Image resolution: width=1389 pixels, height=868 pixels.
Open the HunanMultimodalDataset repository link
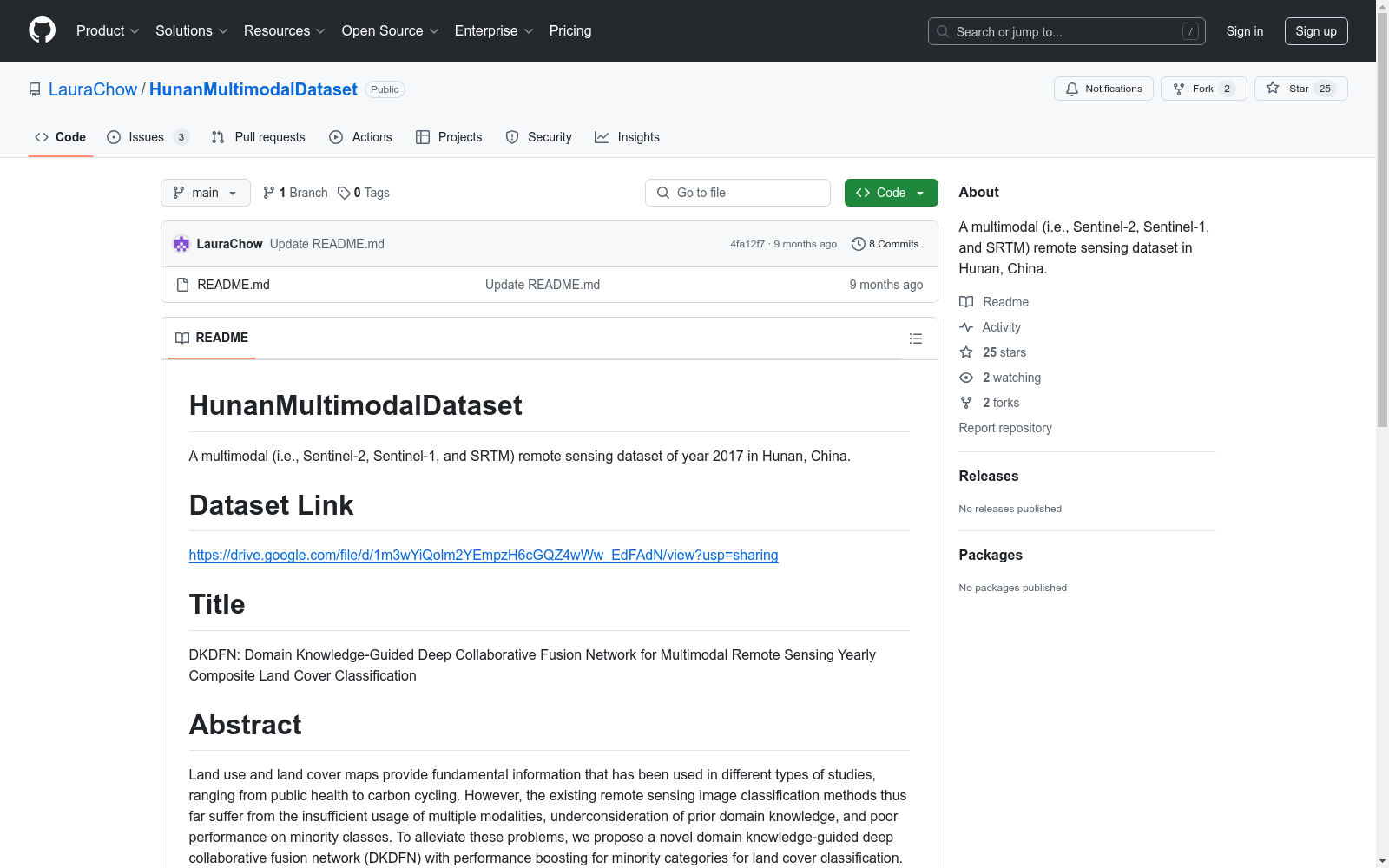pyautogui.click(x=253, y=89)
